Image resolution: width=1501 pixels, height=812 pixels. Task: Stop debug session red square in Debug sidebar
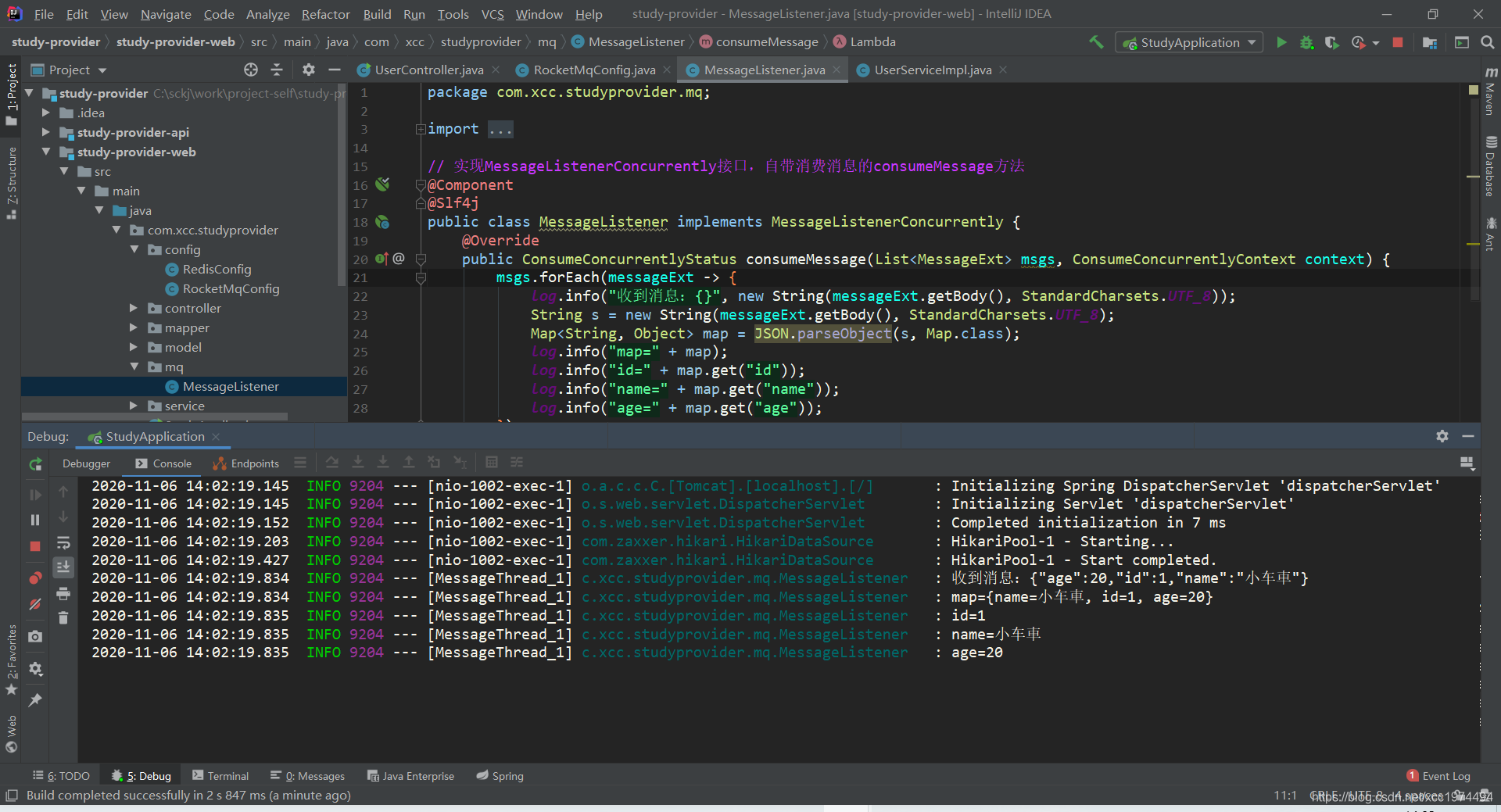tap(35, 546)
